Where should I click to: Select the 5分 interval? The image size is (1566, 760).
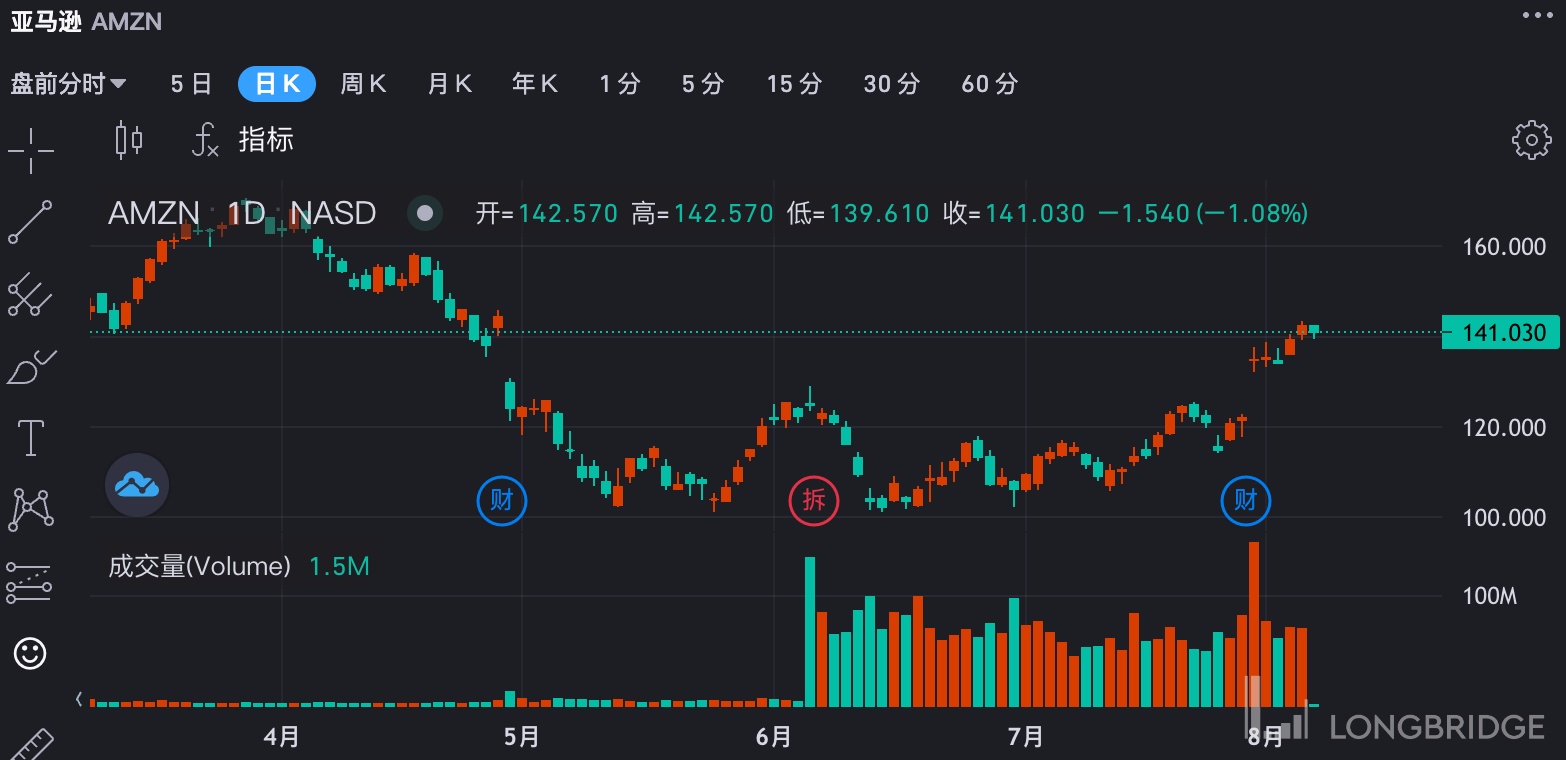tap(703, 84)
